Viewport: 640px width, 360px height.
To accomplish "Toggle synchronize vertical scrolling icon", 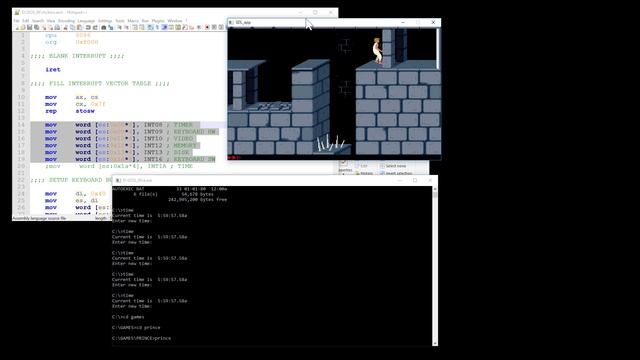I will pyautogui.click(x=134, y=27).
